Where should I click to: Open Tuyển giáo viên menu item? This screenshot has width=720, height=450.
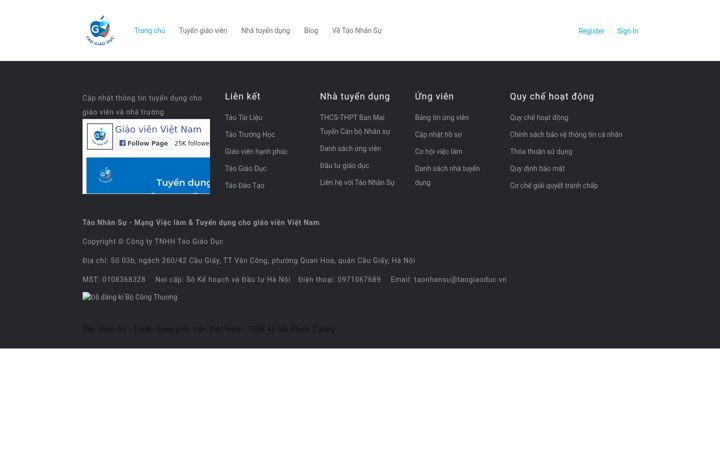[203, 31]
